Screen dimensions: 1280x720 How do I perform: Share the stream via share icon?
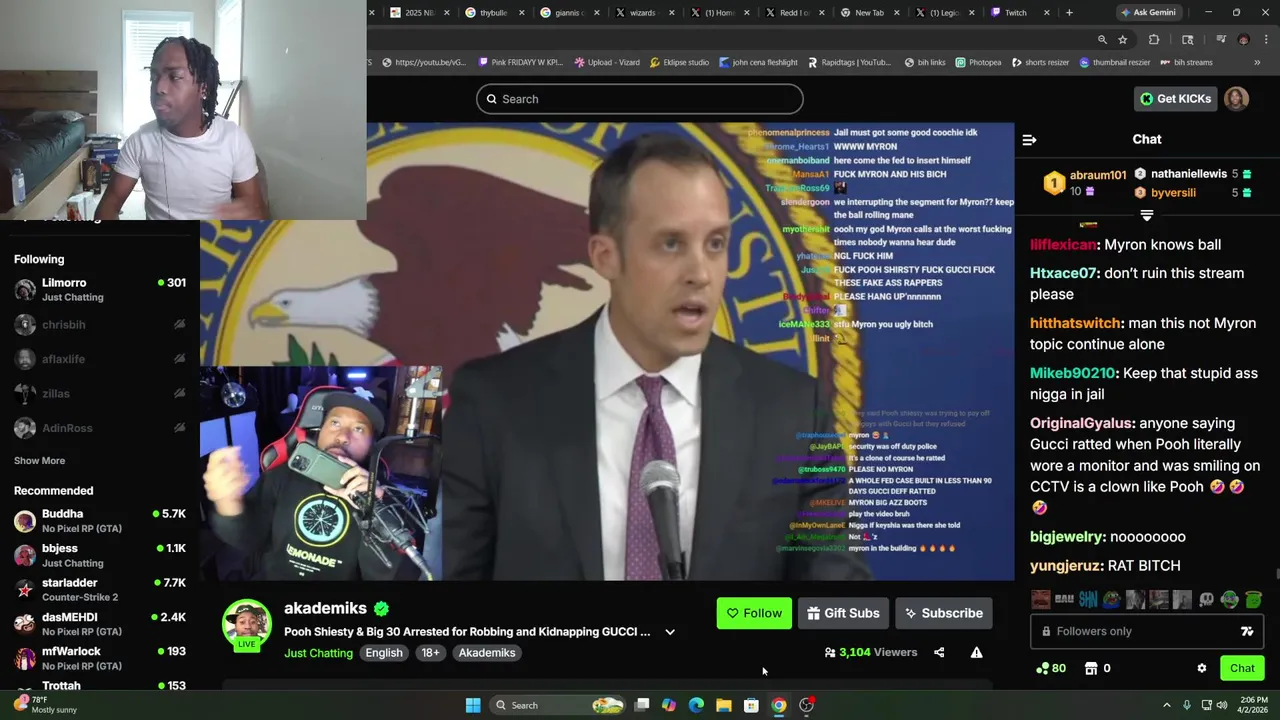(939, 653)
